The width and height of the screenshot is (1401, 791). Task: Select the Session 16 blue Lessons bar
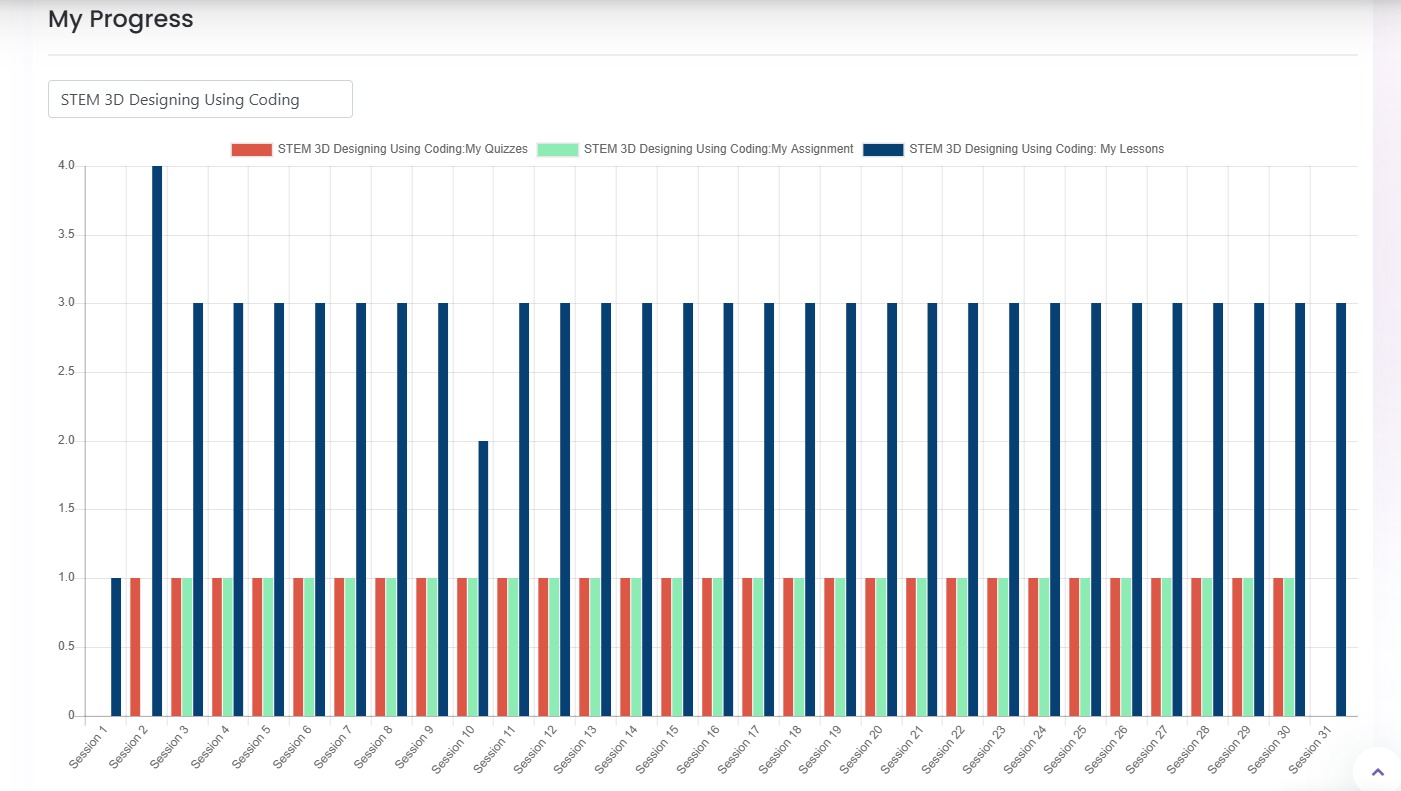[728, 509]
